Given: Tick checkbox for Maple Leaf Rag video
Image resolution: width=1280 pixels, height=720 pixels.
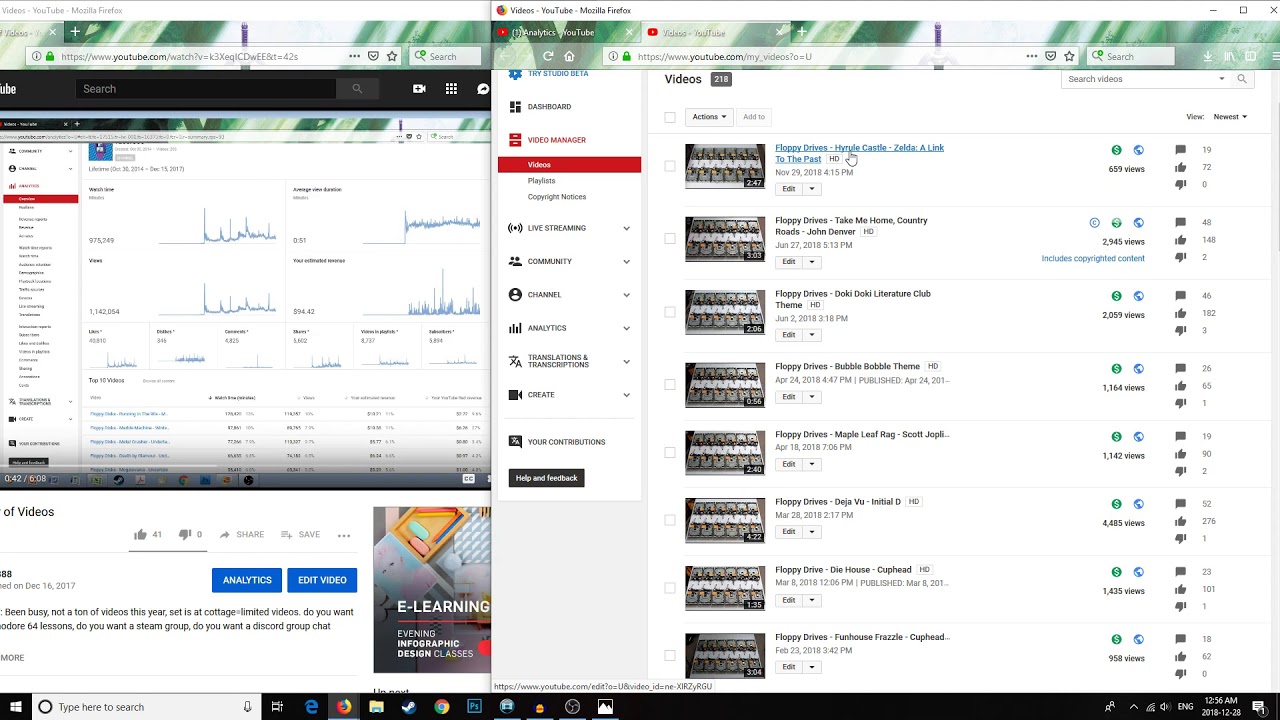Looking at the screenshot, I should click(x=670, y=452).
